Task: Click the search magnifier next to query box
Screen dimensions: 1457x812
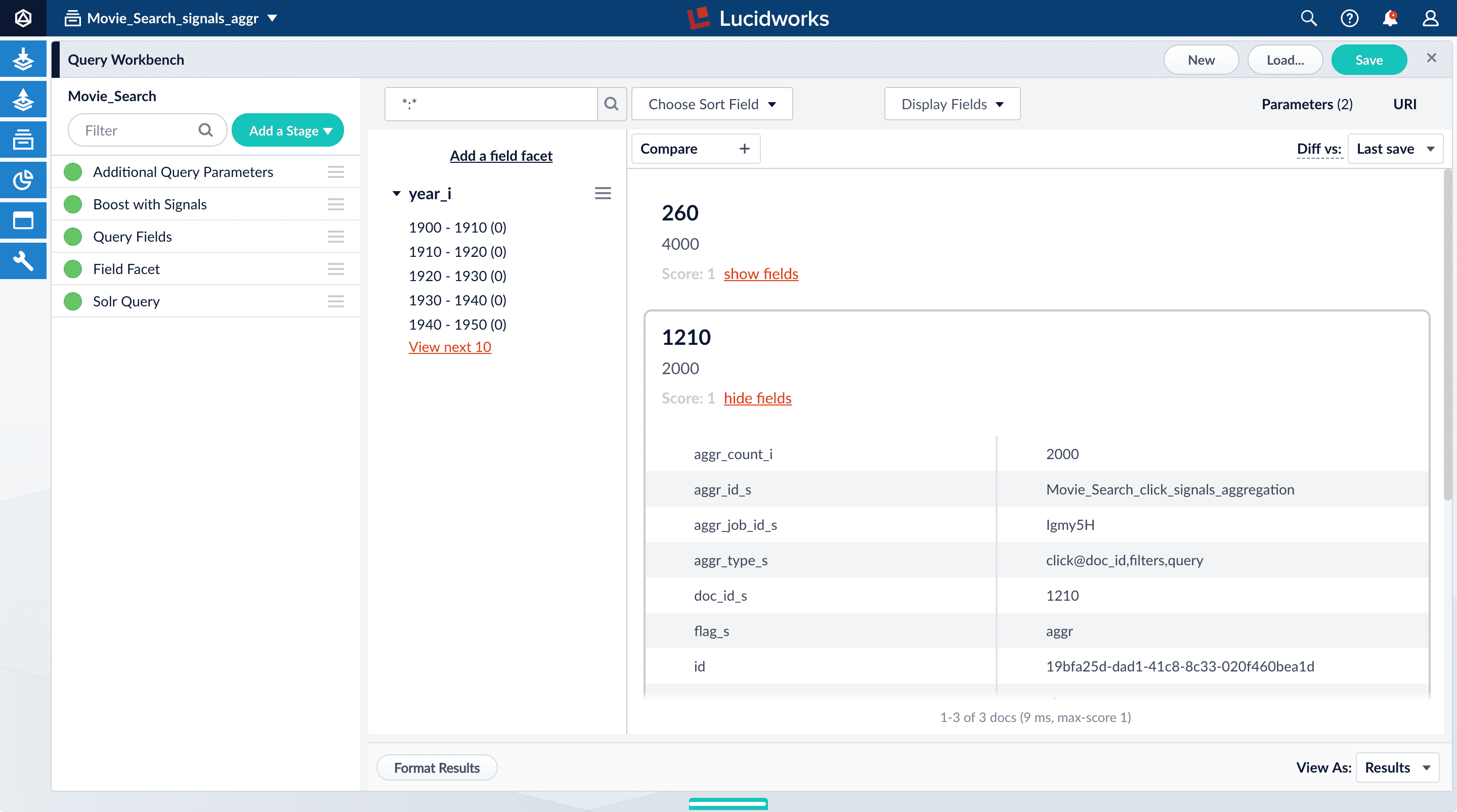Action: click(x=611, y=104)
